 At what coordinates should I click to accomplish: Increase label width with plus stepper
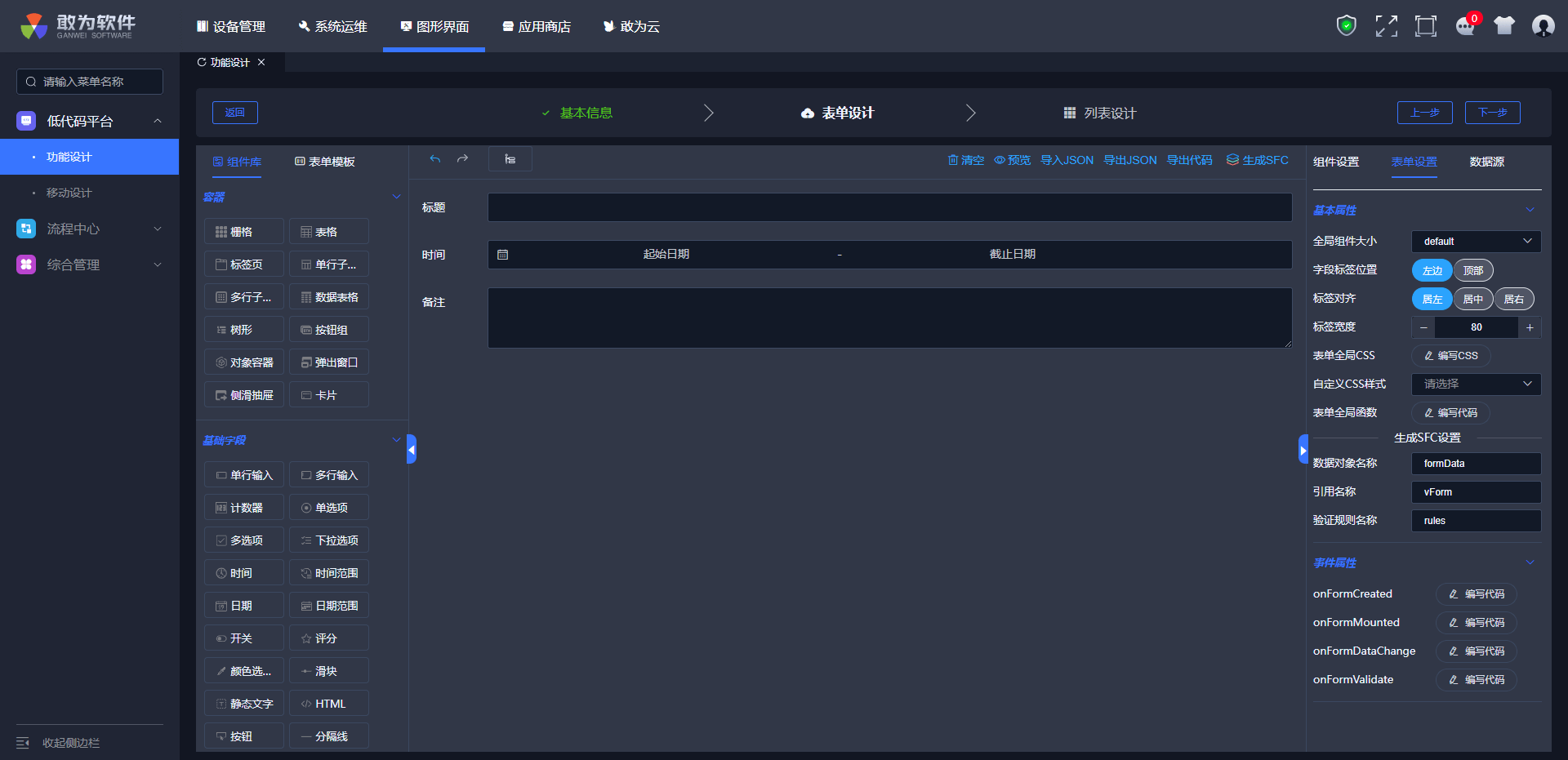tap(1530, 327)
